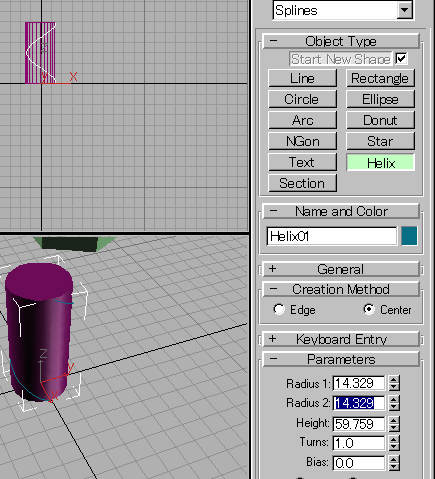This screenshot has height=479, width=435.
Task: Select the Section spline button
Action: 302,183
